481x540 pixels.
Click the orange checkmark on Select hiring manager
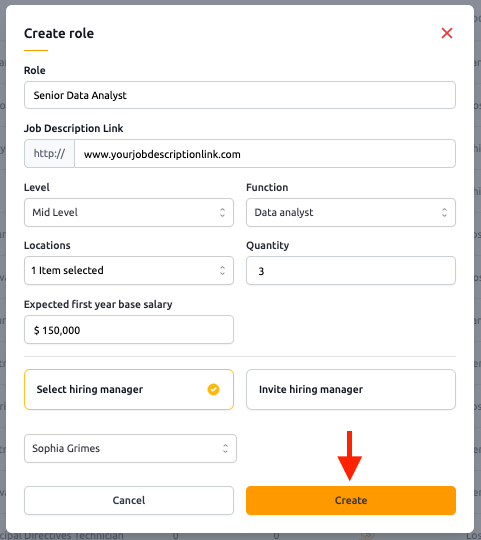[x=213, y=390]
